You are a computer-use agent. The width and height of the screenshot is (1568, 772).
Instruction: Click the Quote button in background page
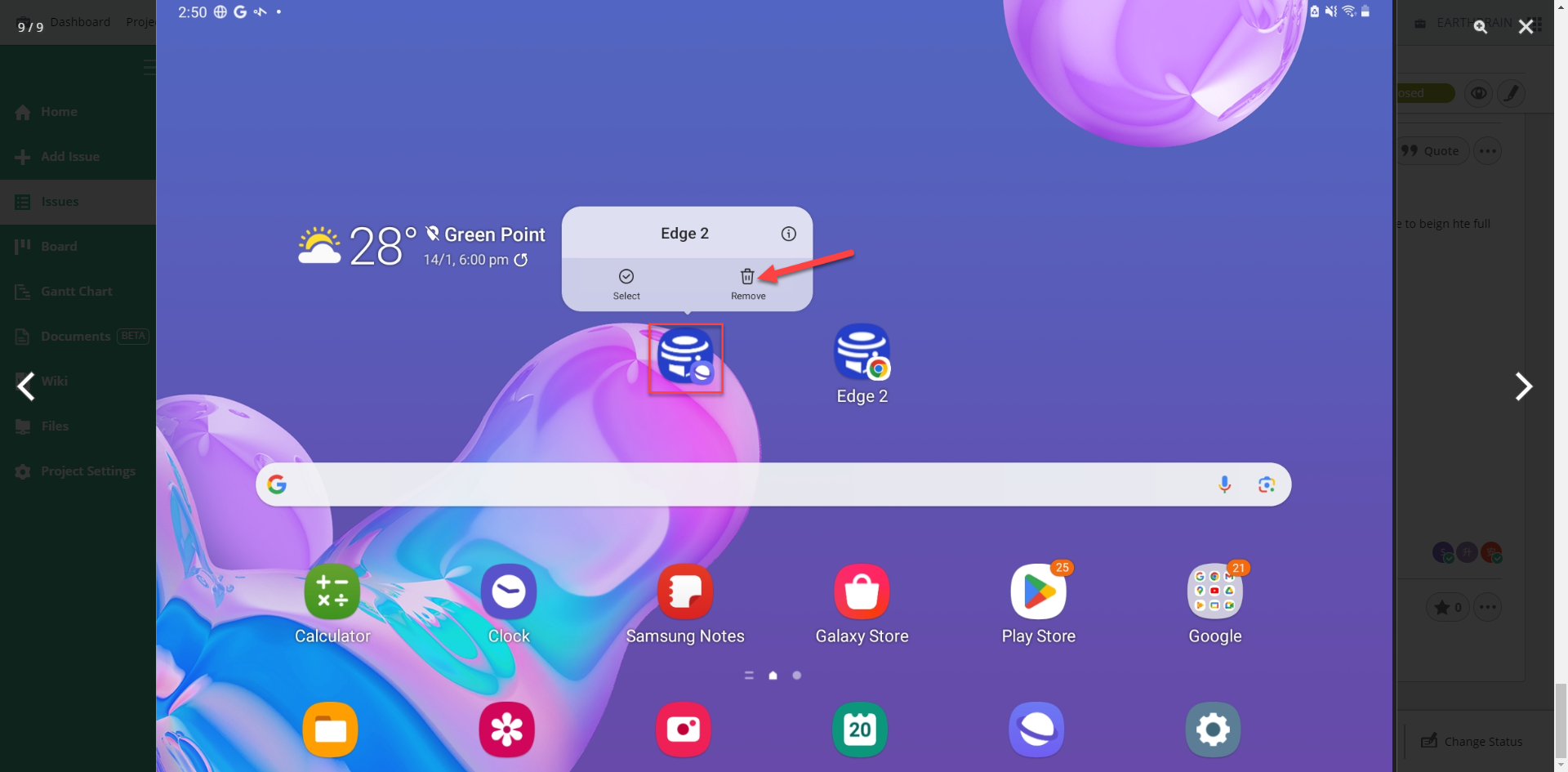(1431, 151)
